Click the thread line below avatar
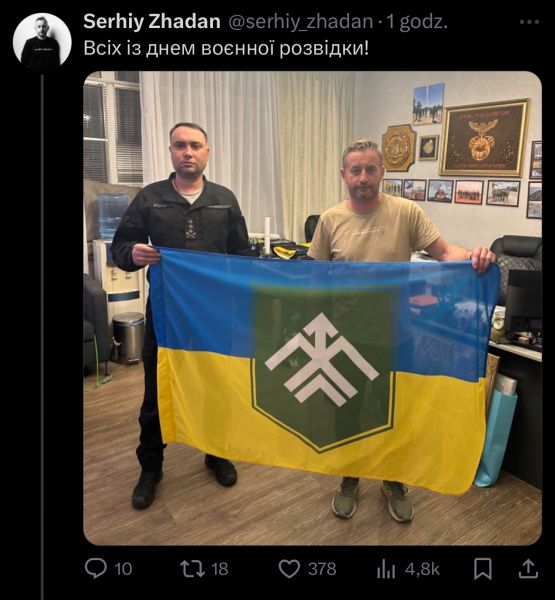This screenshot has width=555, height=600. (42, 337)
